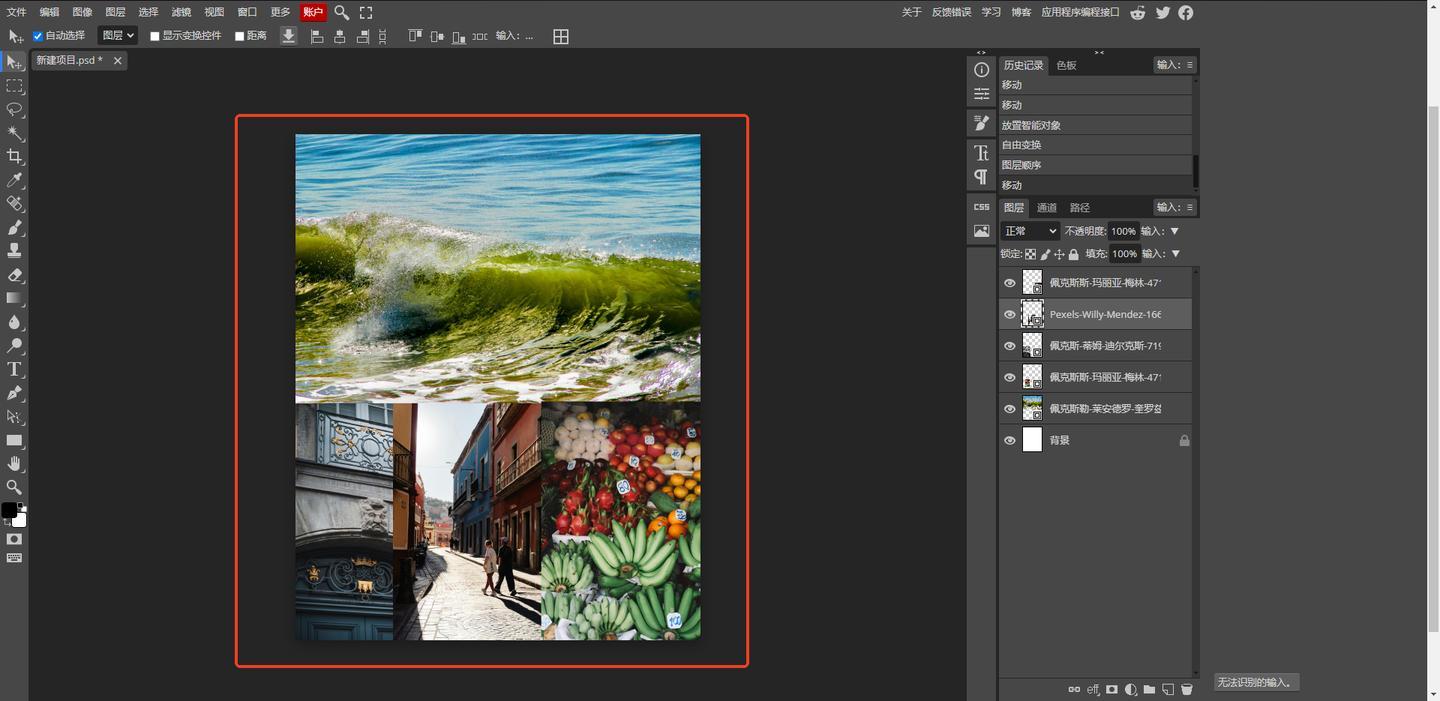Open the 正常 blend mode dropdown

click(1030, 231)
